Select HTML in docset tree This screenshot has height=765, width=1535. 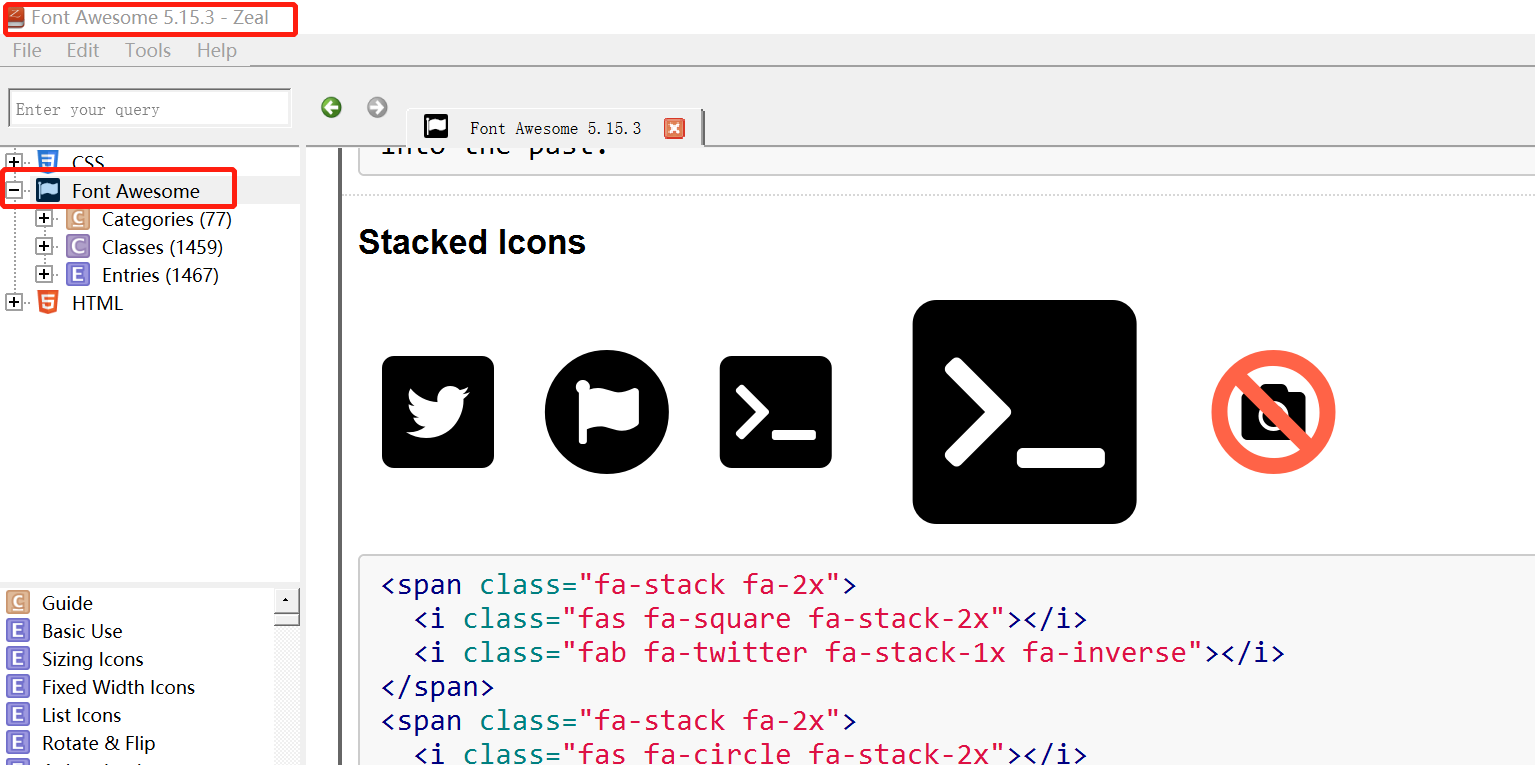pos(97,302)
